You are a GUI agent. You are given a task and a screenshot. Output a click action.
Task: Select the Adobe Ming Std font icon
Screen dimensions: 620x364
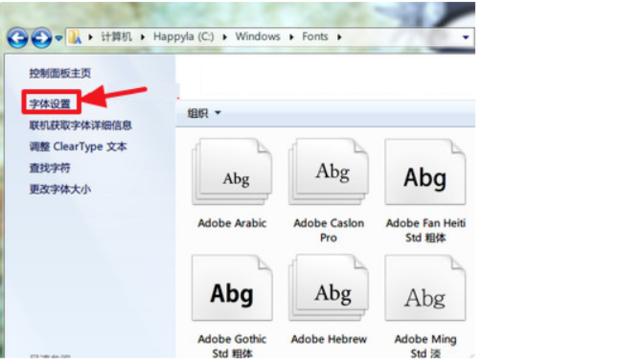(425, 288)
